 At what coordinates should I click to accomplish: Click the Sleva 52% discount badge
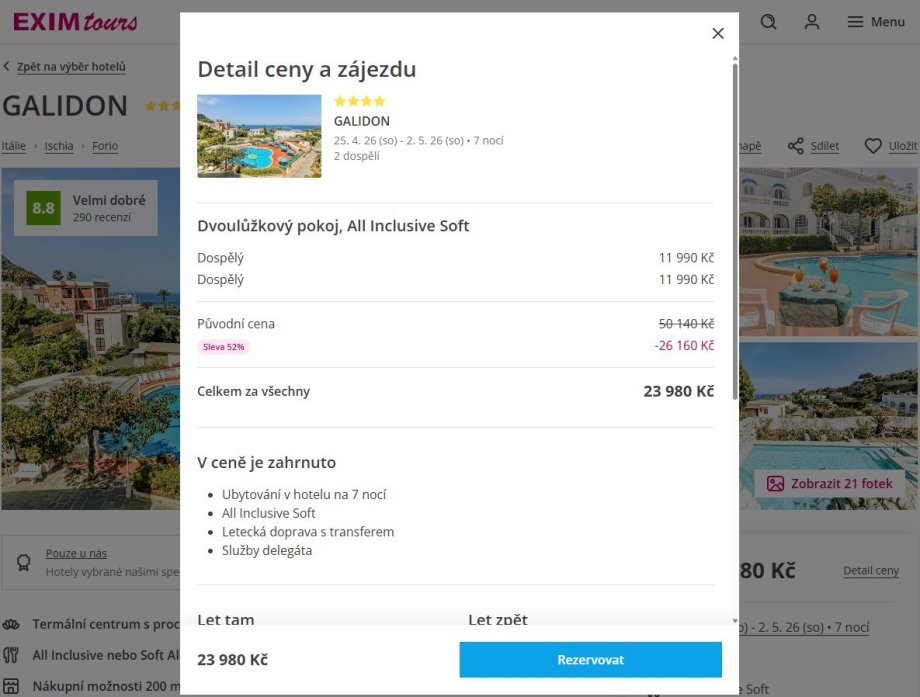(x=223, y=347)
